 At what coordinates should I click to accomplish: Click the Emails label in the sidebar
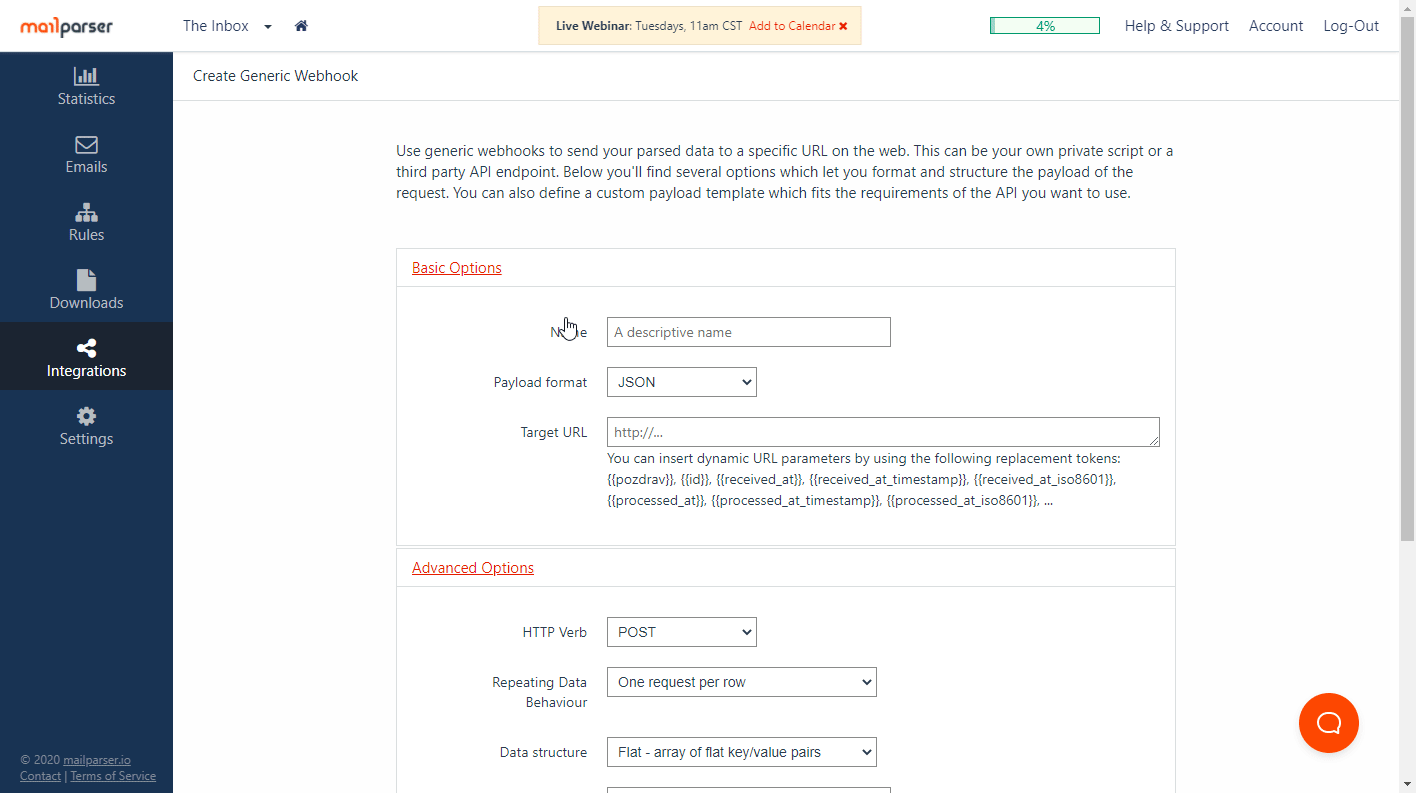click(x=86, y=167)
